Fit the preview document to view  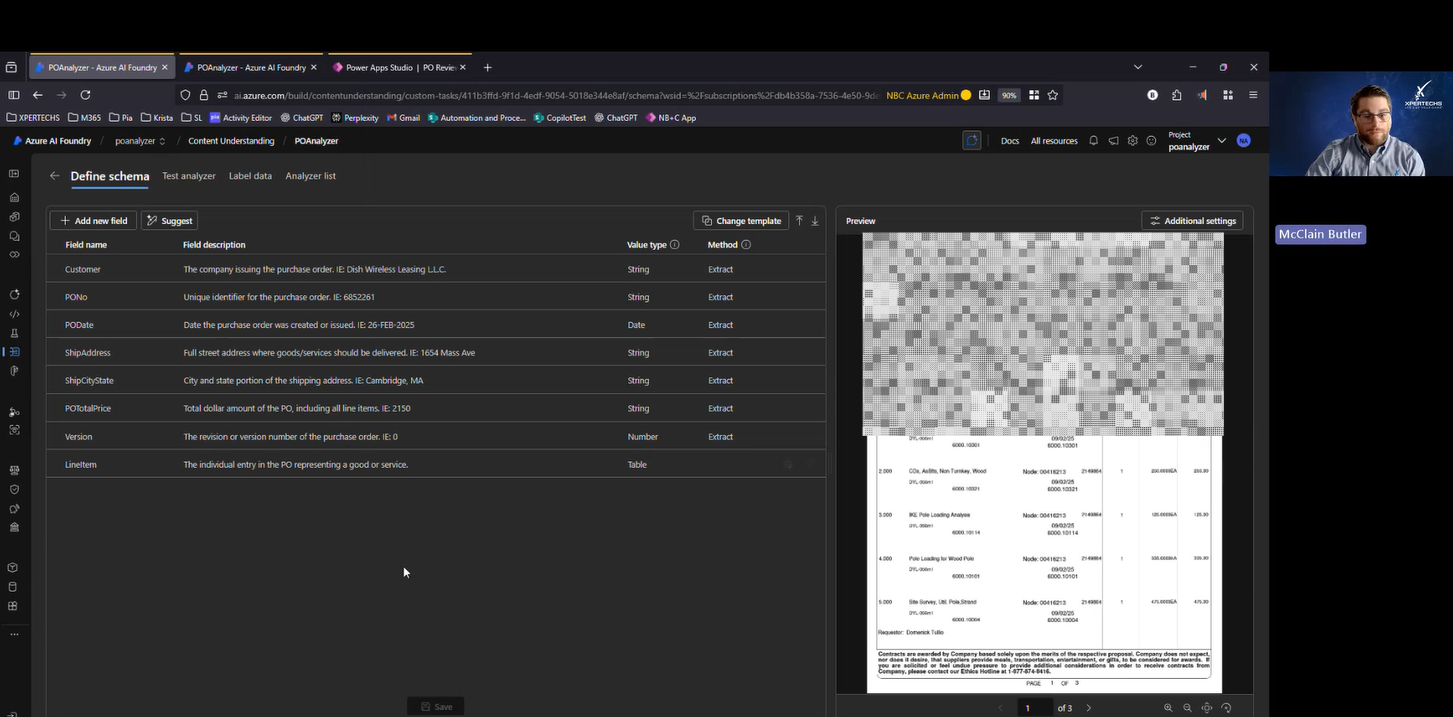tap(1207, 708)
